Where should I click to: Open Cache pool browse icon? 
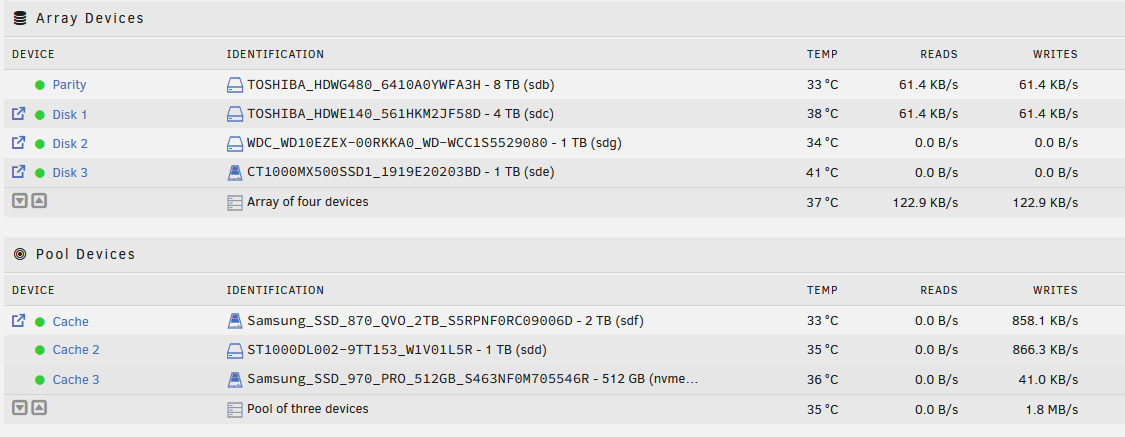pos(19,321)
